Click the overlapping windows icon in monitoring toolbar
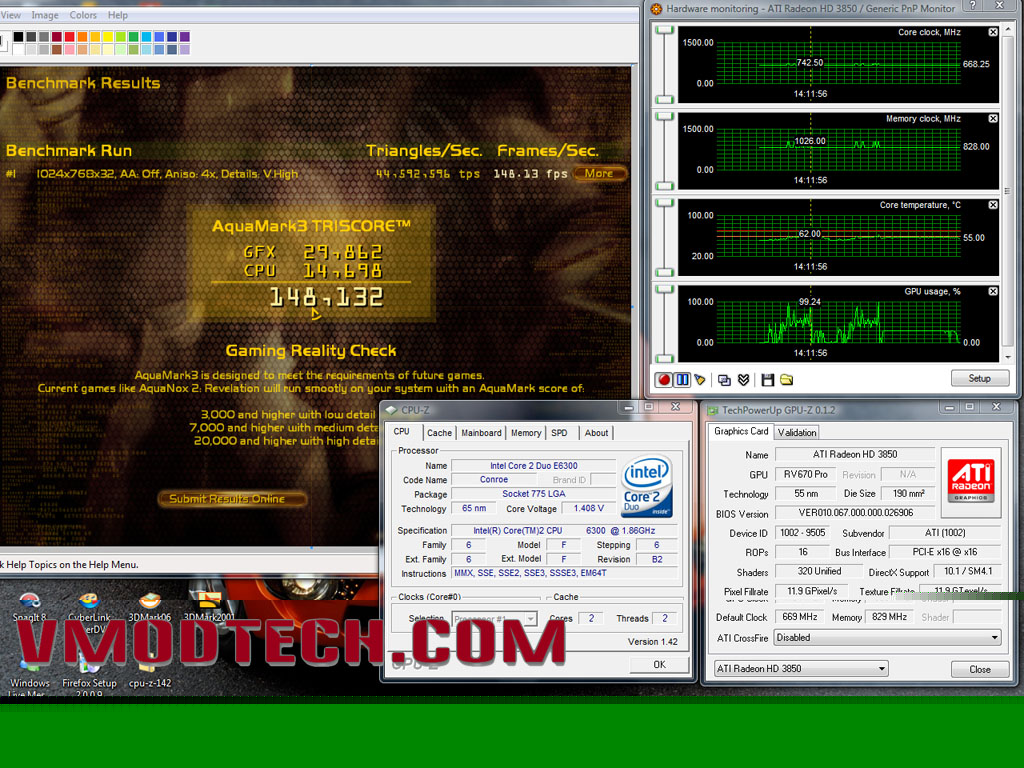Image resolution: width=1024 pixels, height=768 pixels. [724, 380]
